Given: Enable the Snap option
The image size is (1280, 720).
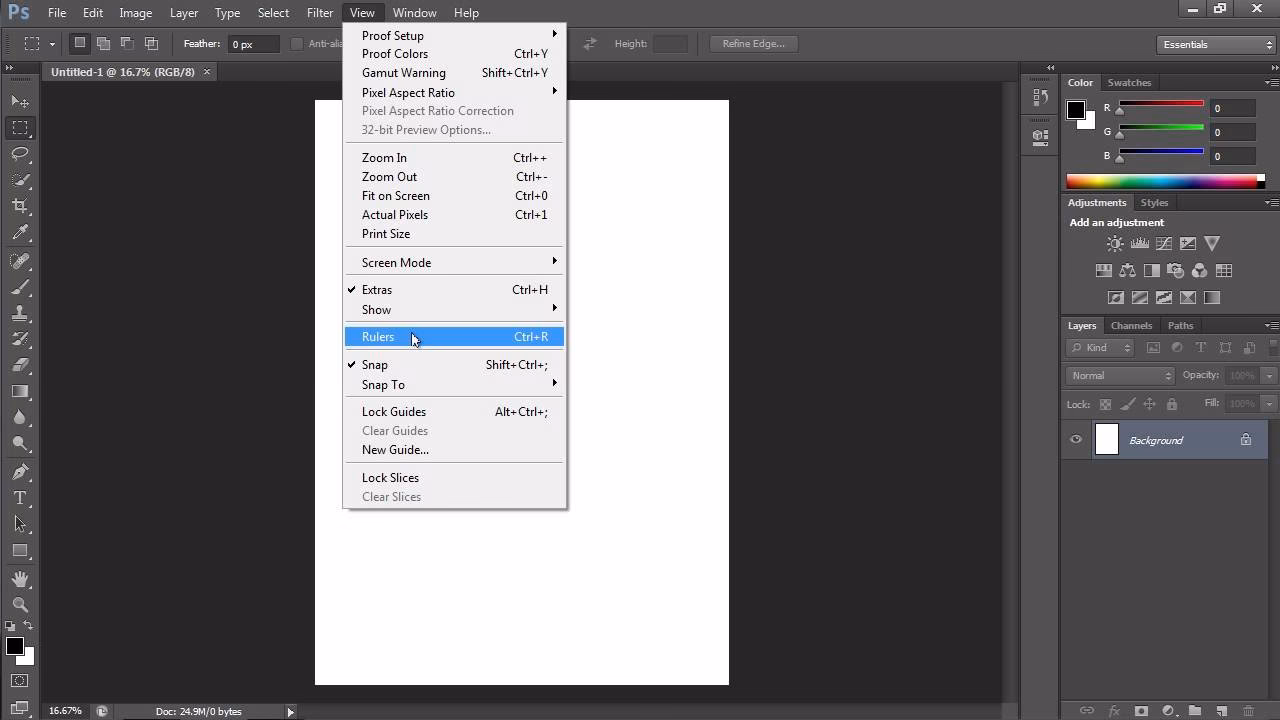Looking at the screenshot, I should pyautogui.click(x=375, y=365).
